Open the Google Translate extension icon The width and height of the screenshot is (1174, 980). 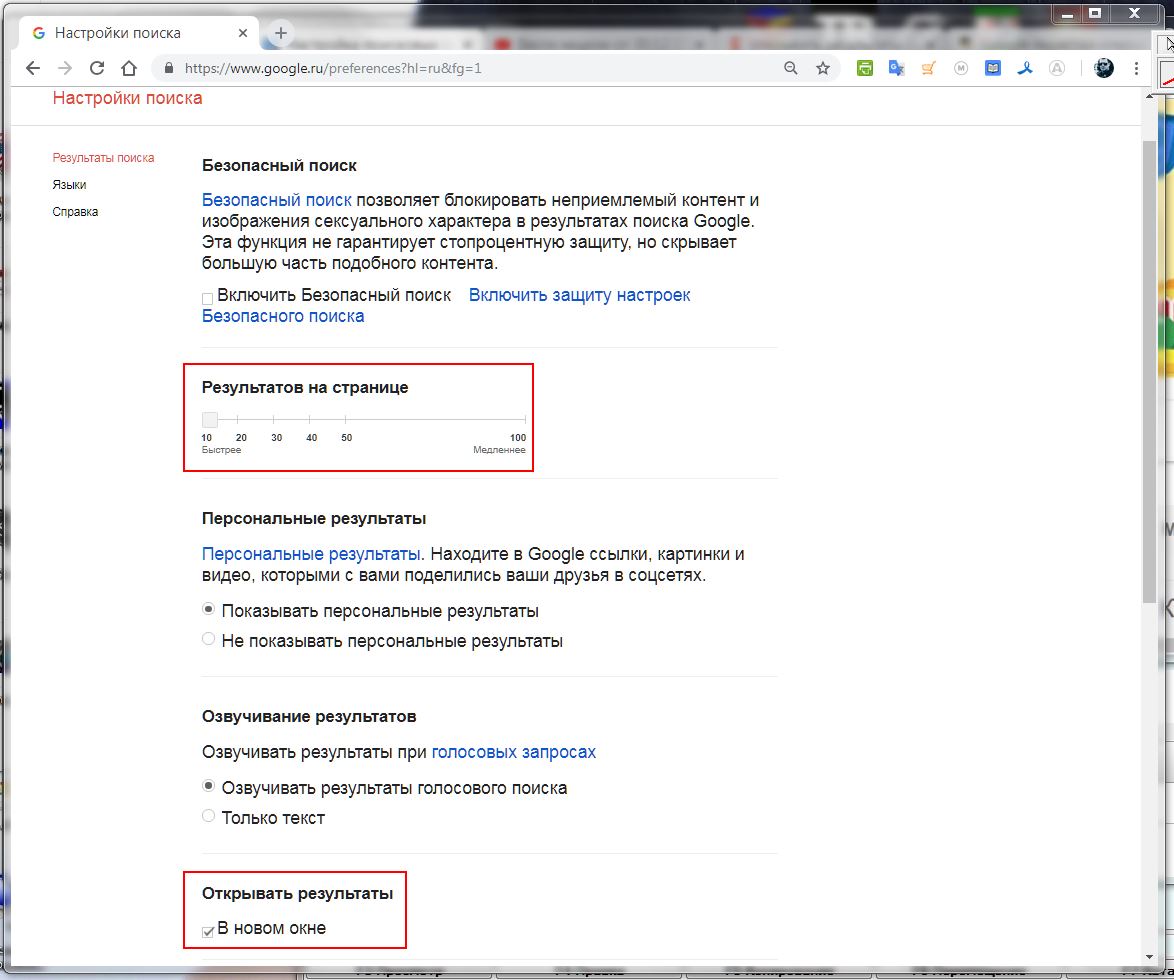[x=896, y=68]
